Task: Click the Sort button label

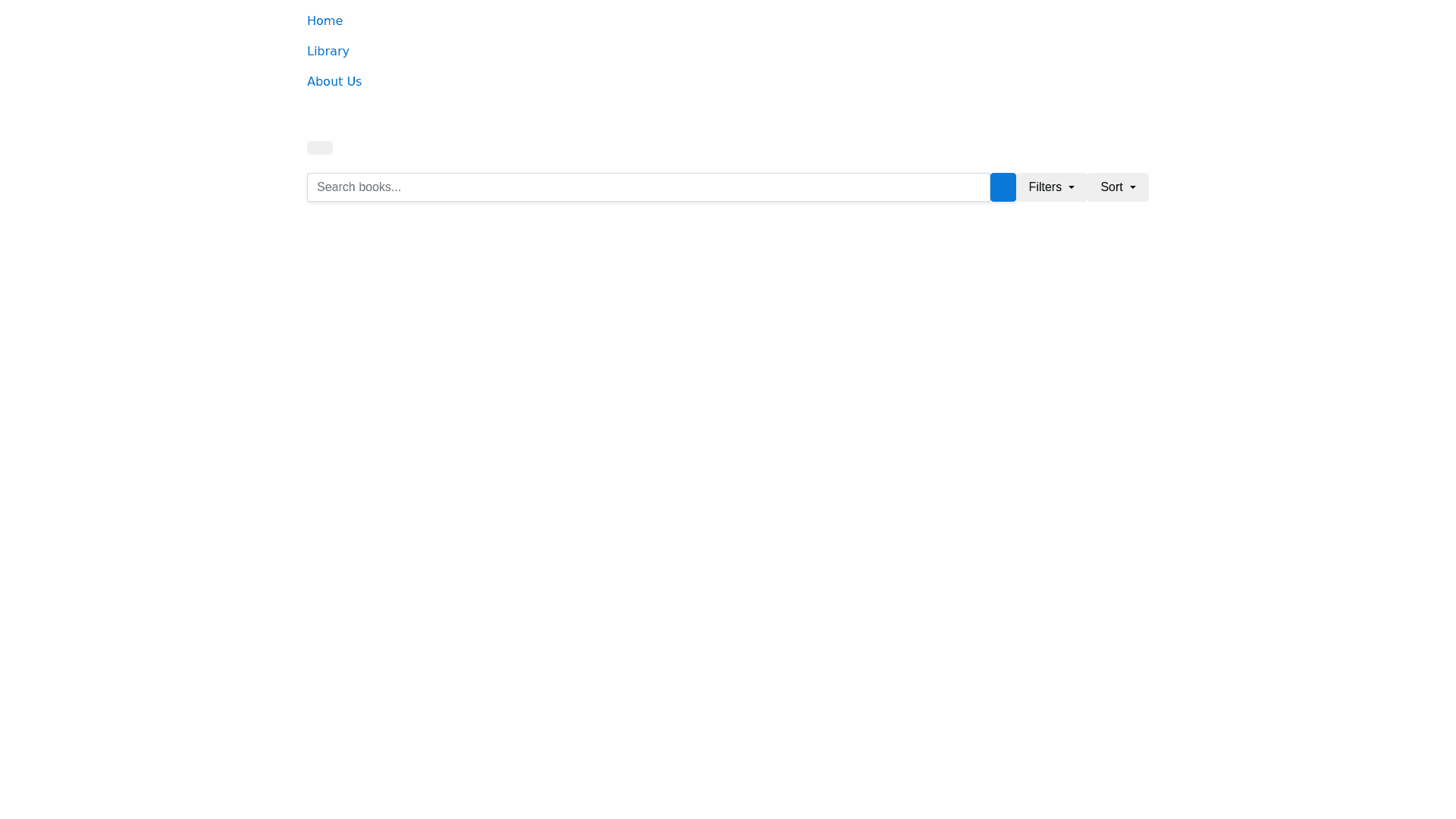Action: 1111,187
